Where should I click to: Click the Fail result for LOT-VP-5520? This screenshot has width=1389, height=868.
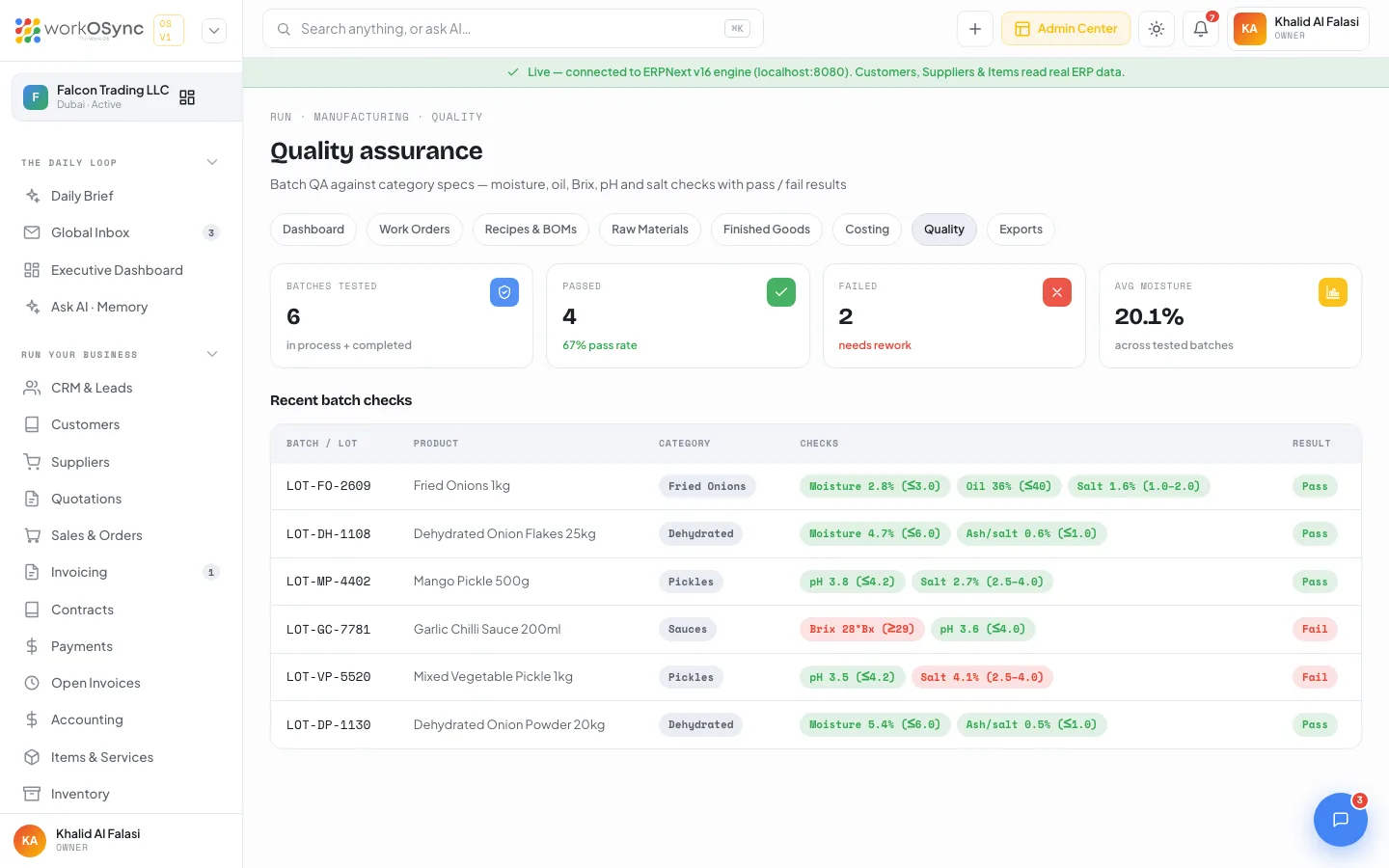tap(1315, 677)
